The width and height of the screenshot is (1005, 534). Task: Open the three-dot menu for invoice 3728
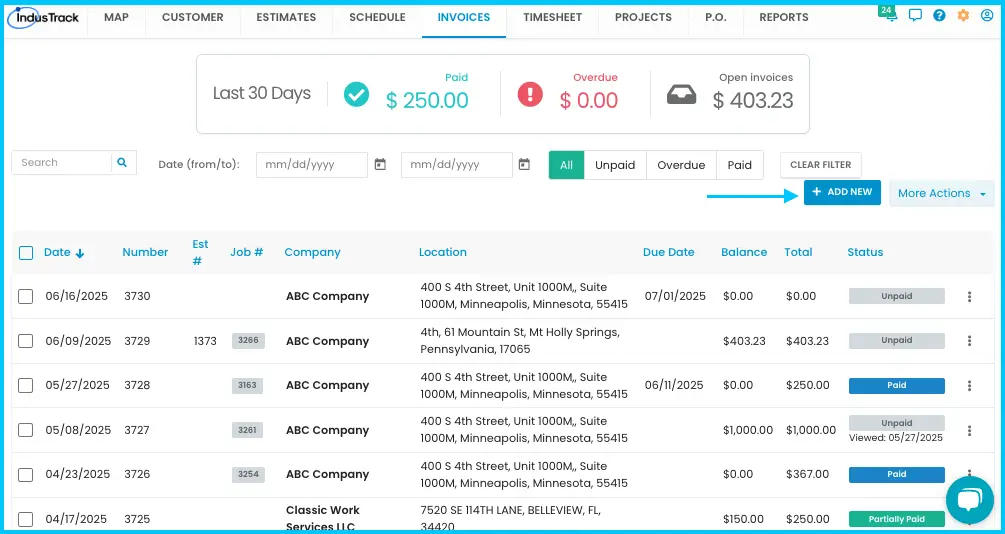click(969, 385)
